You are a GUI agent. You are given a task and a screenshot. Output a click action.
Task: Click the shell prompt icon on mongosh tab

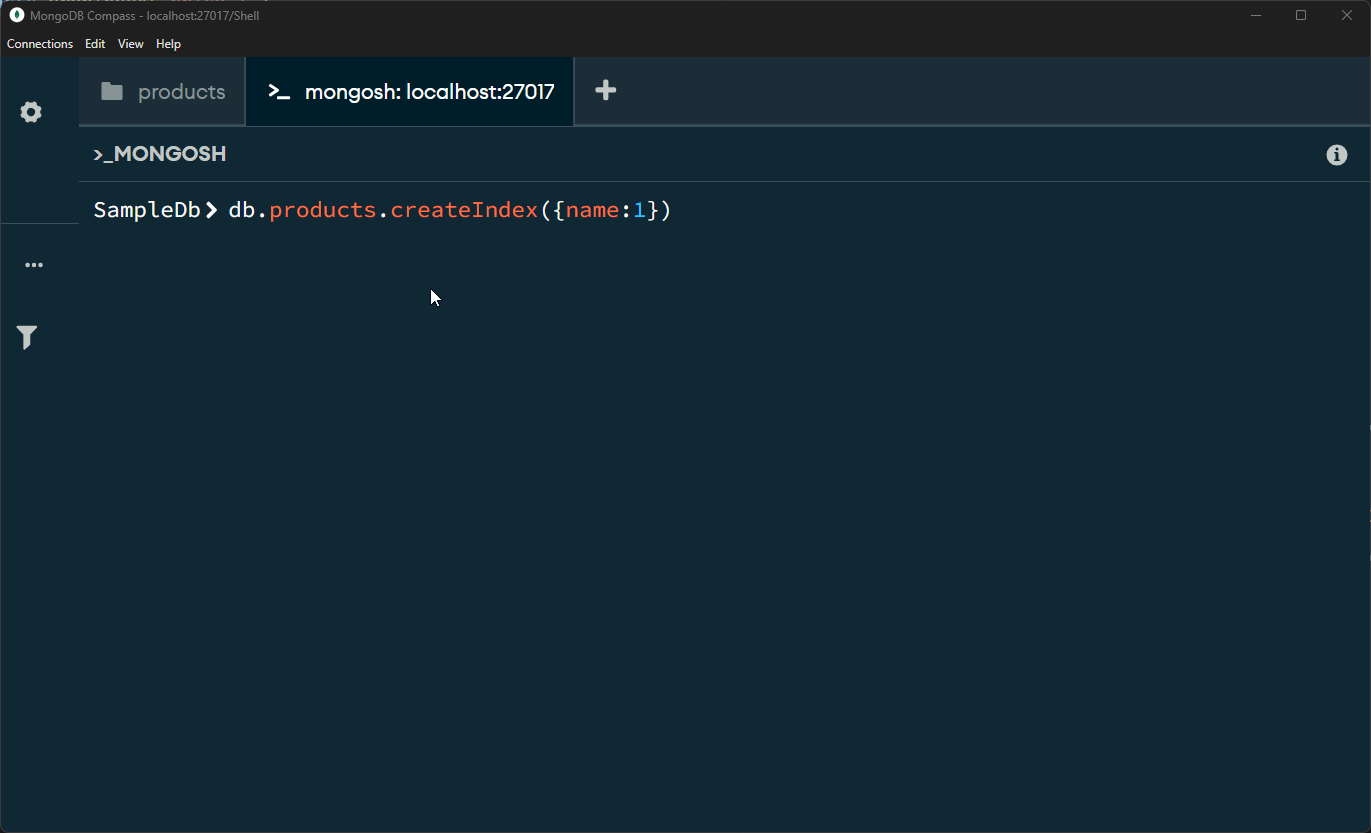click(279, 92)
